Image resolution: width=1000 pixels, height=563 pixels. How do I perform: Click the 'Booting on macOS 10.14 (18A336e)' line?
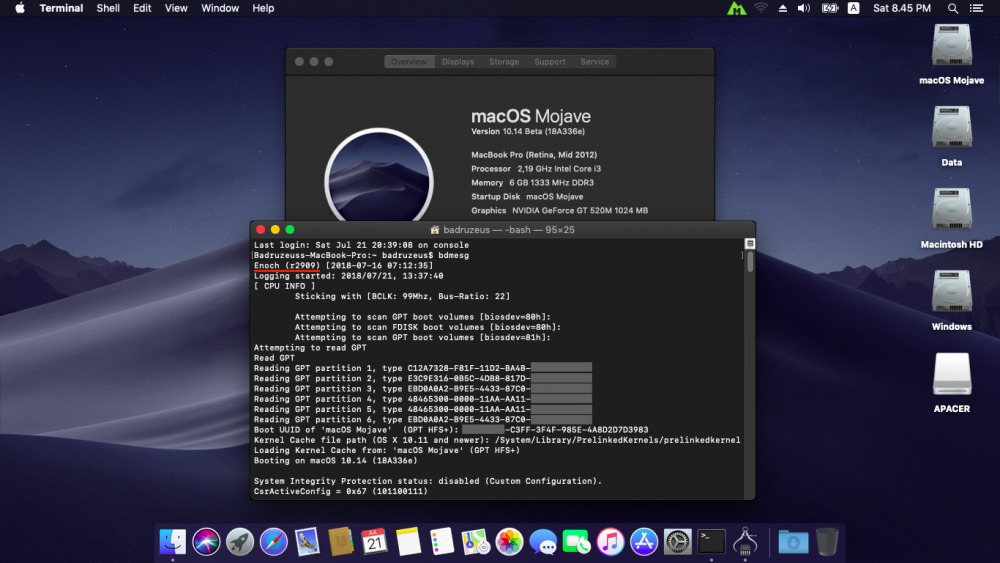click(335, 461)
